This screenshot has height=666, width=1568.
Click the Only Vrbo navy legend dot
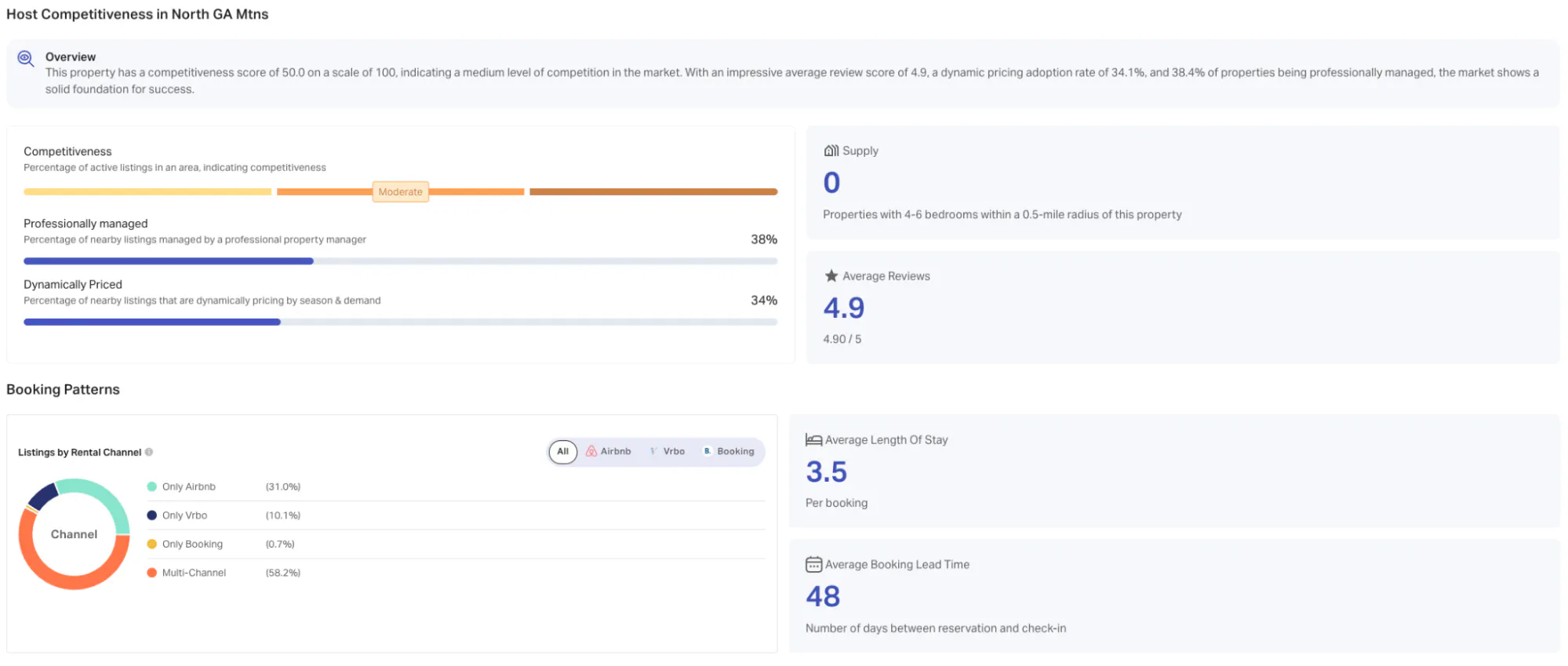coord(152,515)
